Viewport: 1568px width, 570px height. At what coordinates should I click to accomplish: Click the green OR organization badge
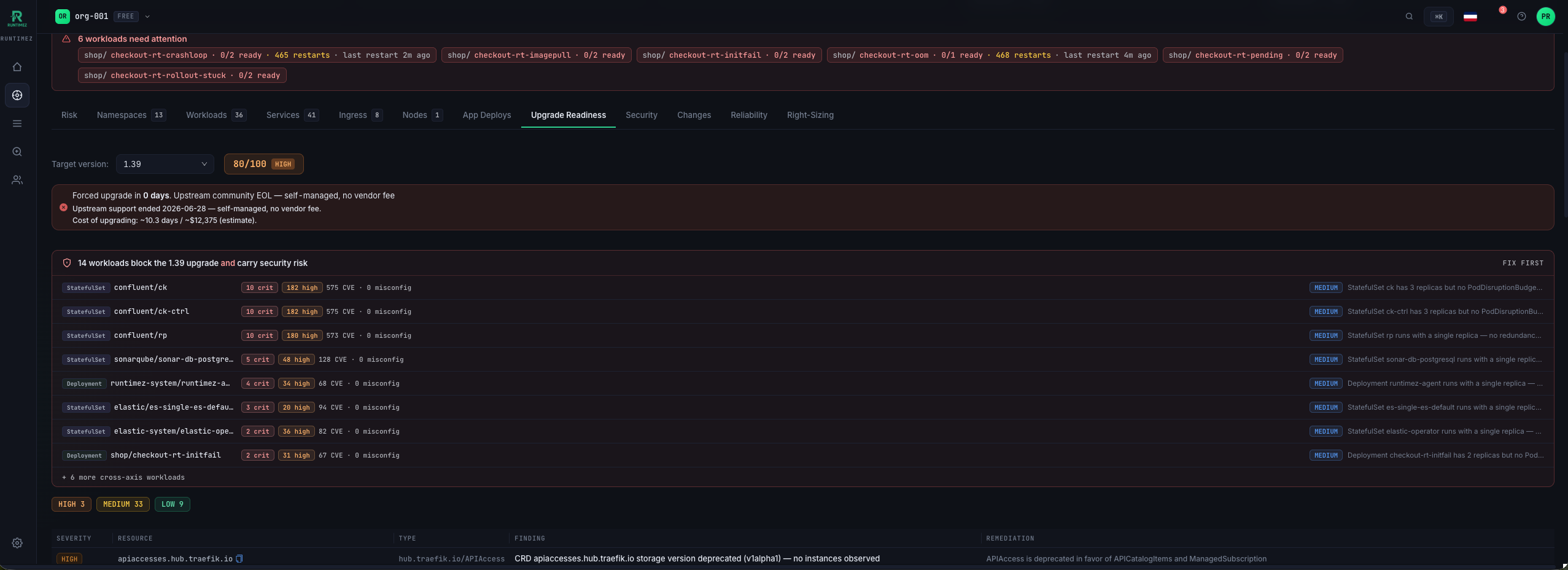63,17
